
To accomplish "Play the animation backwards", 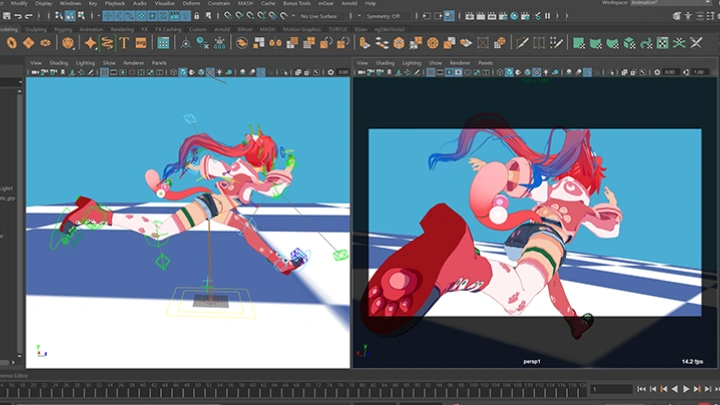I will [x=675, y=389].
